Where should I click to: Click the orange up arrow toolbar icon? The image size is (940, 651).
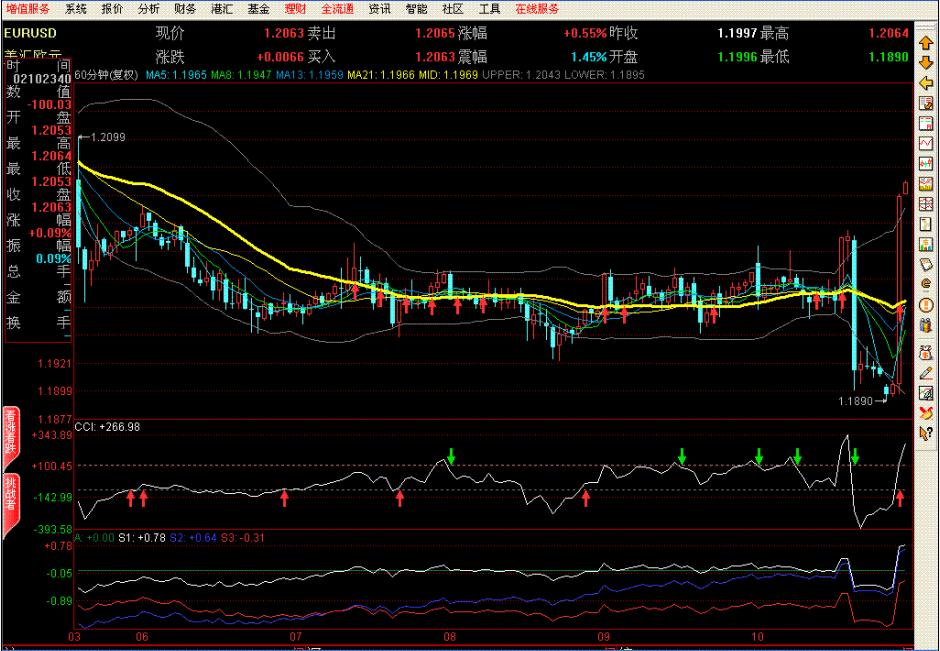coord(926,42)
